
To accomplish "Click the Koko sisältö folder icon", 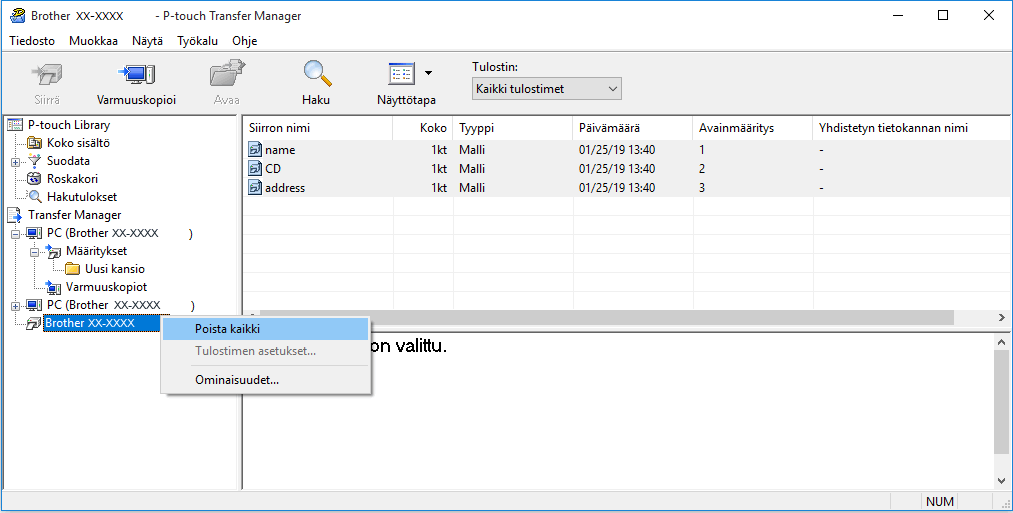I will (35, 143).
